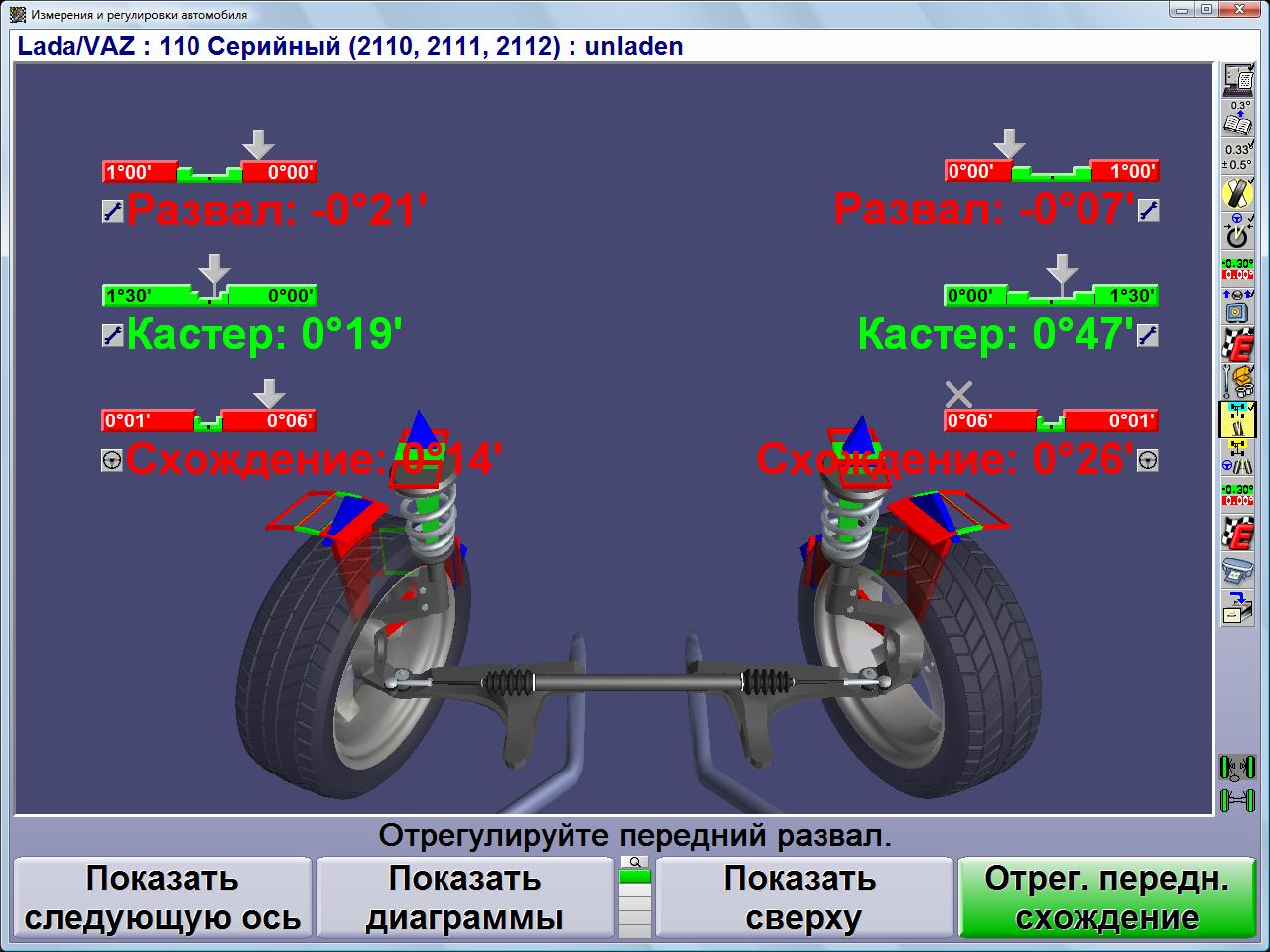Print results with the printer icon
The image size is (1270, 952).
(1237, 570)
